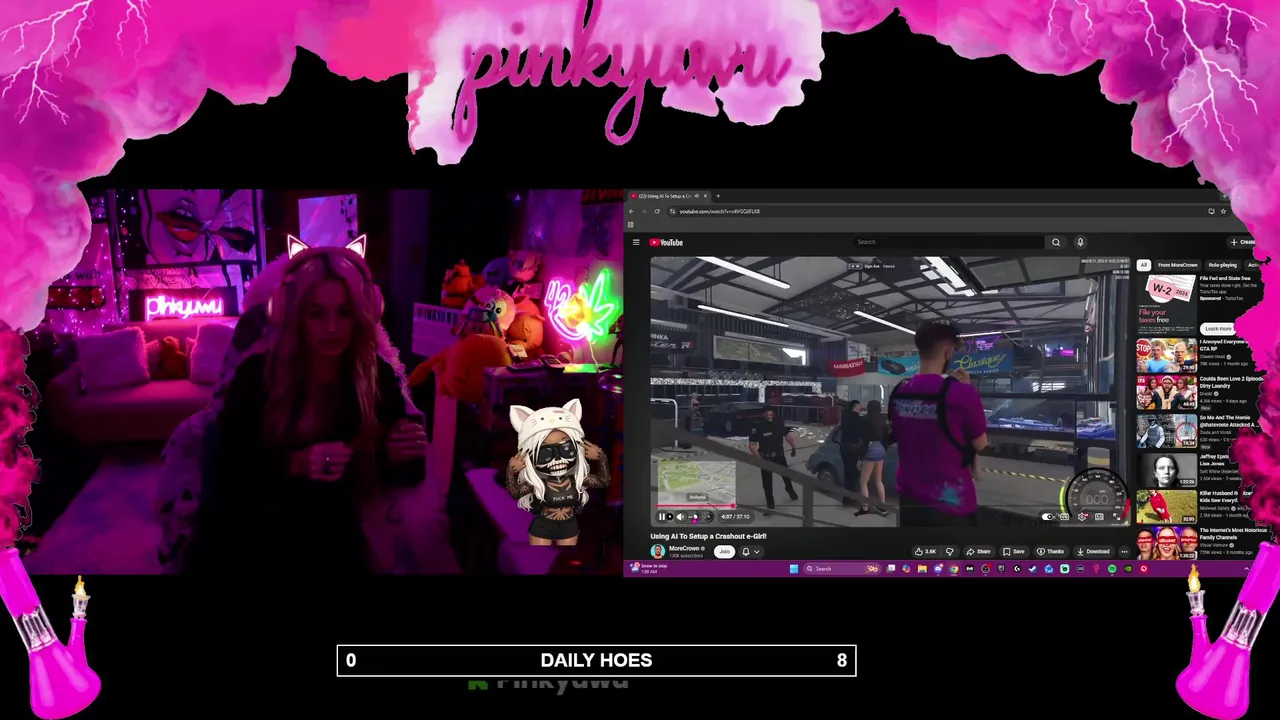Click the video title 'Using AI To Setup a Crashout e-Girl!'
The image size is (1280, 720).
pos(708,536)
